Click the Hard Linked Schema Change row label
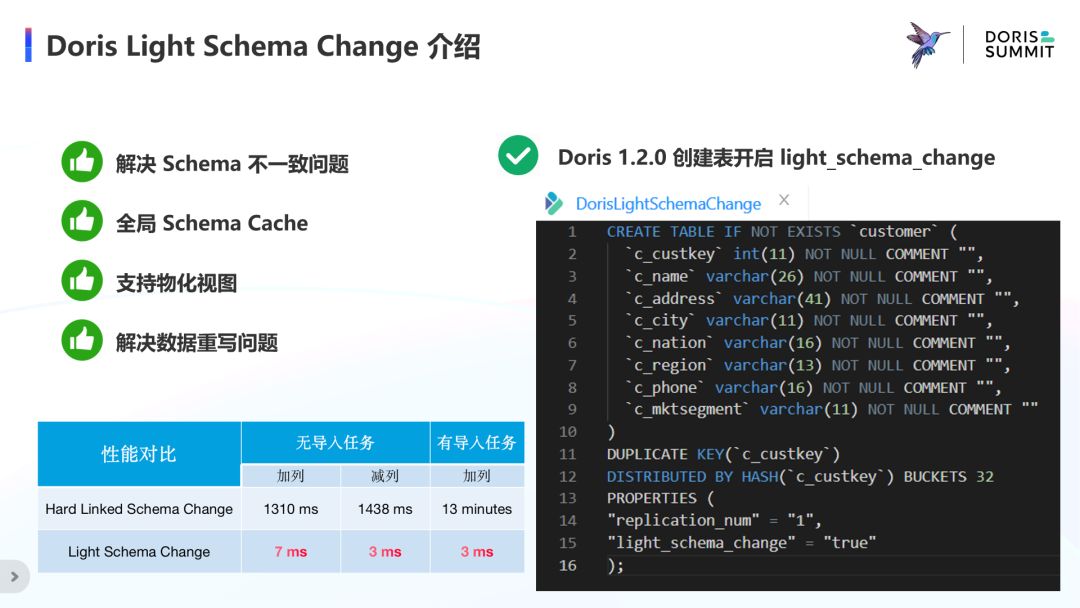Image resolution: width=1080 pixels, height=608 pixels. click(139, 509)
